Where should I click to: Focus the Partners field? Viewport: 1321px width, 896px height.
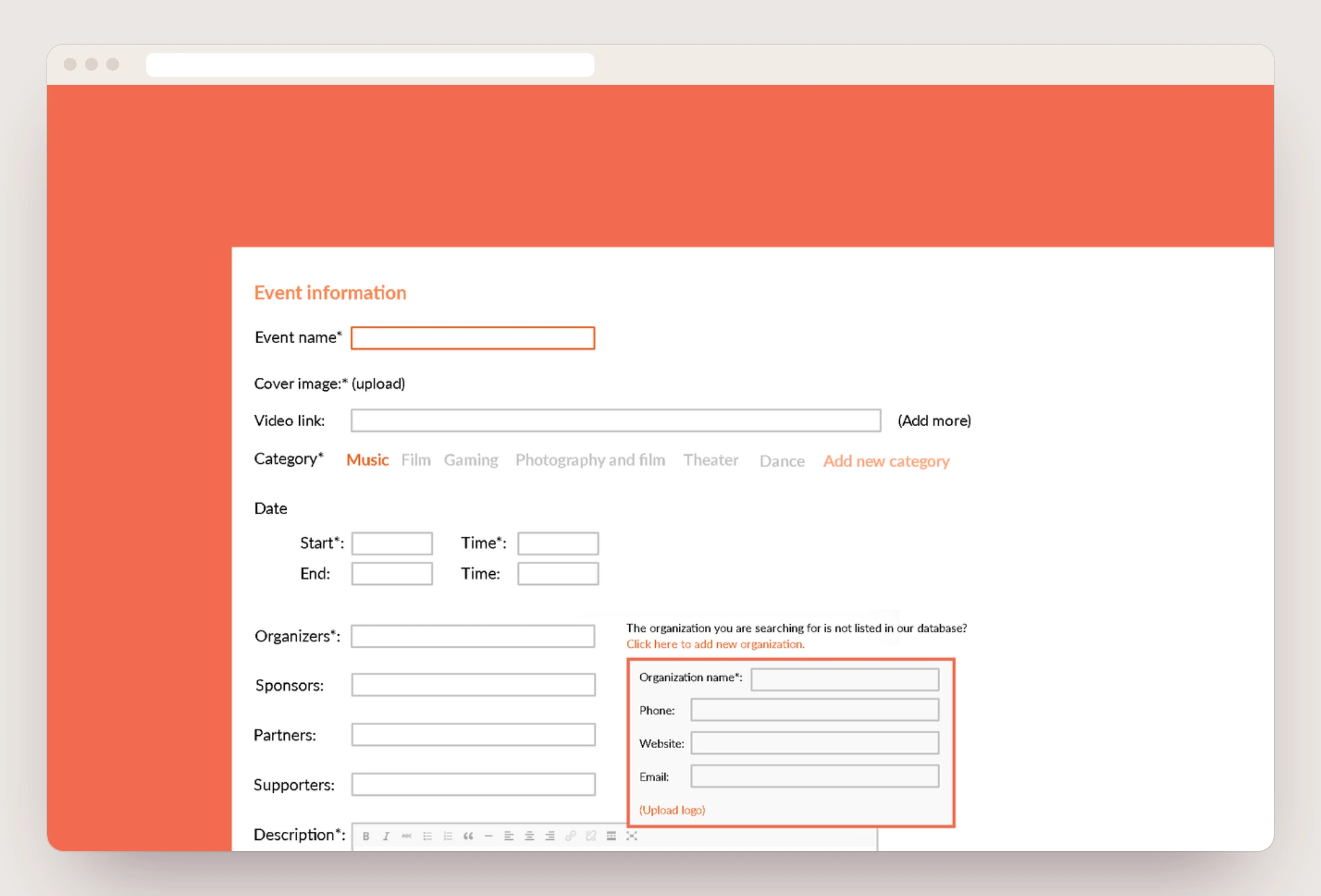point(474,734)
